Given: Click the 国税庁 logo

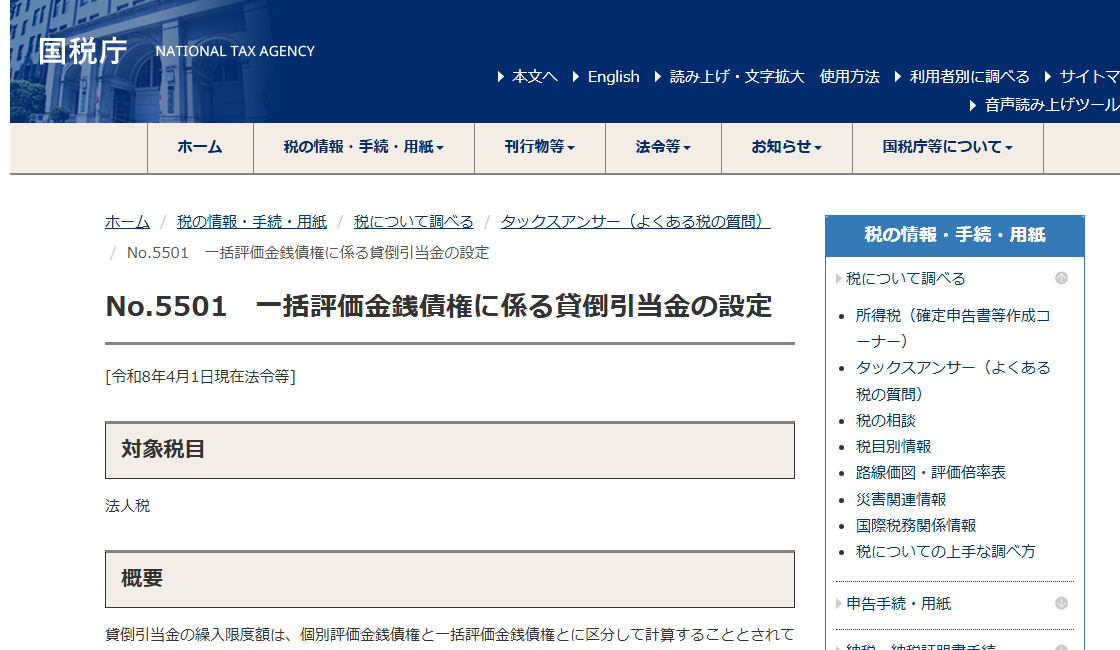Looking at the screenshot, I should (x=83, y=51).
